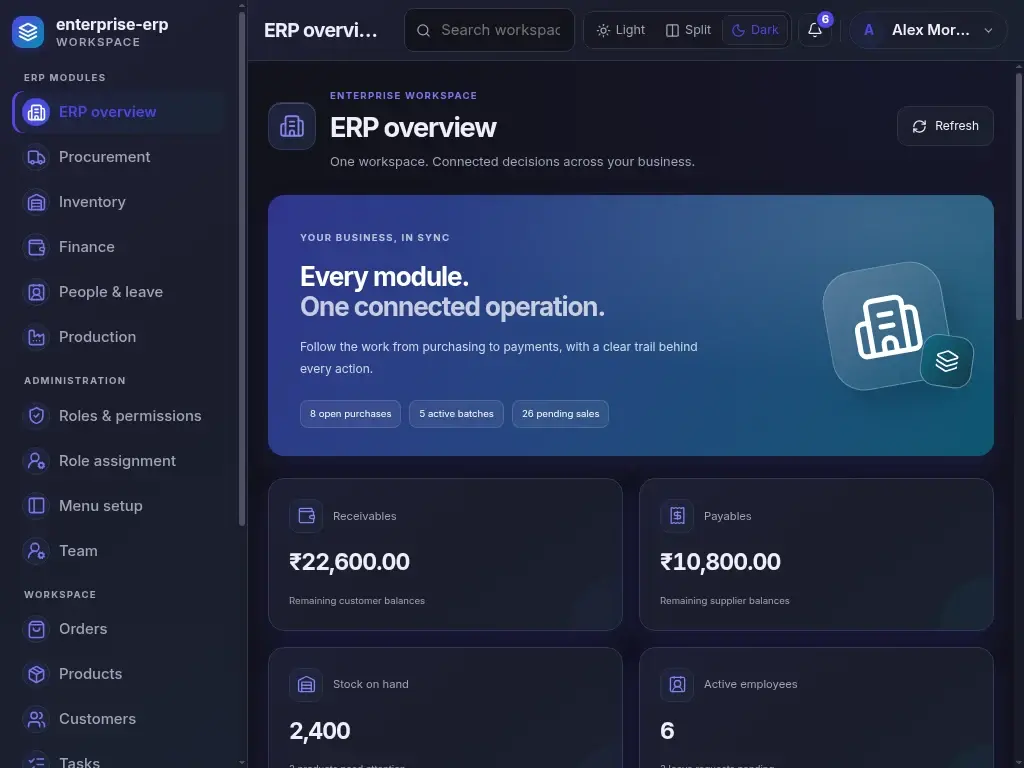Click the Role assignment user-cog icon
Image resolution: width=1024 pixels, height=768 pixels.
(x=37, y=461)
